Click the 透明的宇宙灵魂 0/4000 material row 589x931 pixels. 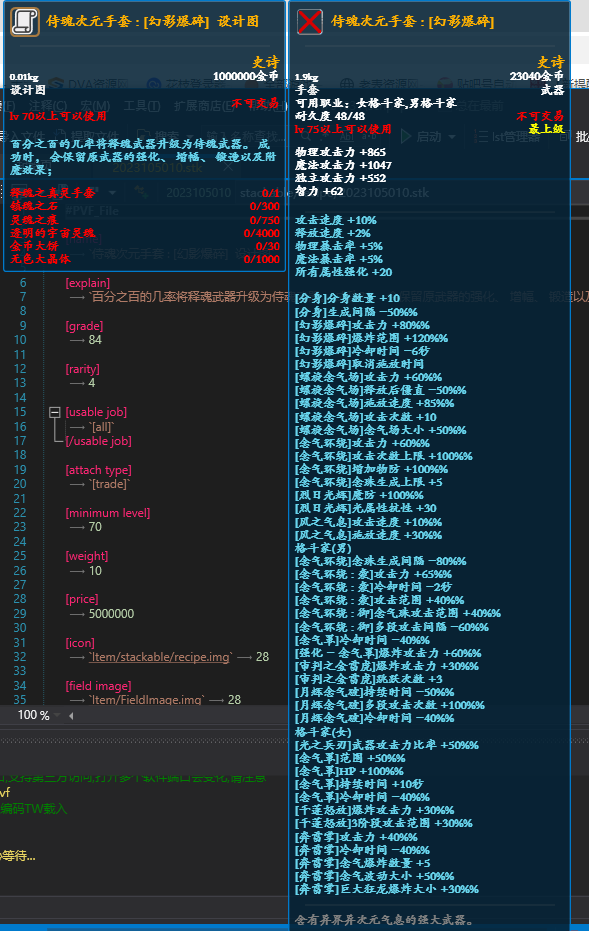[144, 233]
